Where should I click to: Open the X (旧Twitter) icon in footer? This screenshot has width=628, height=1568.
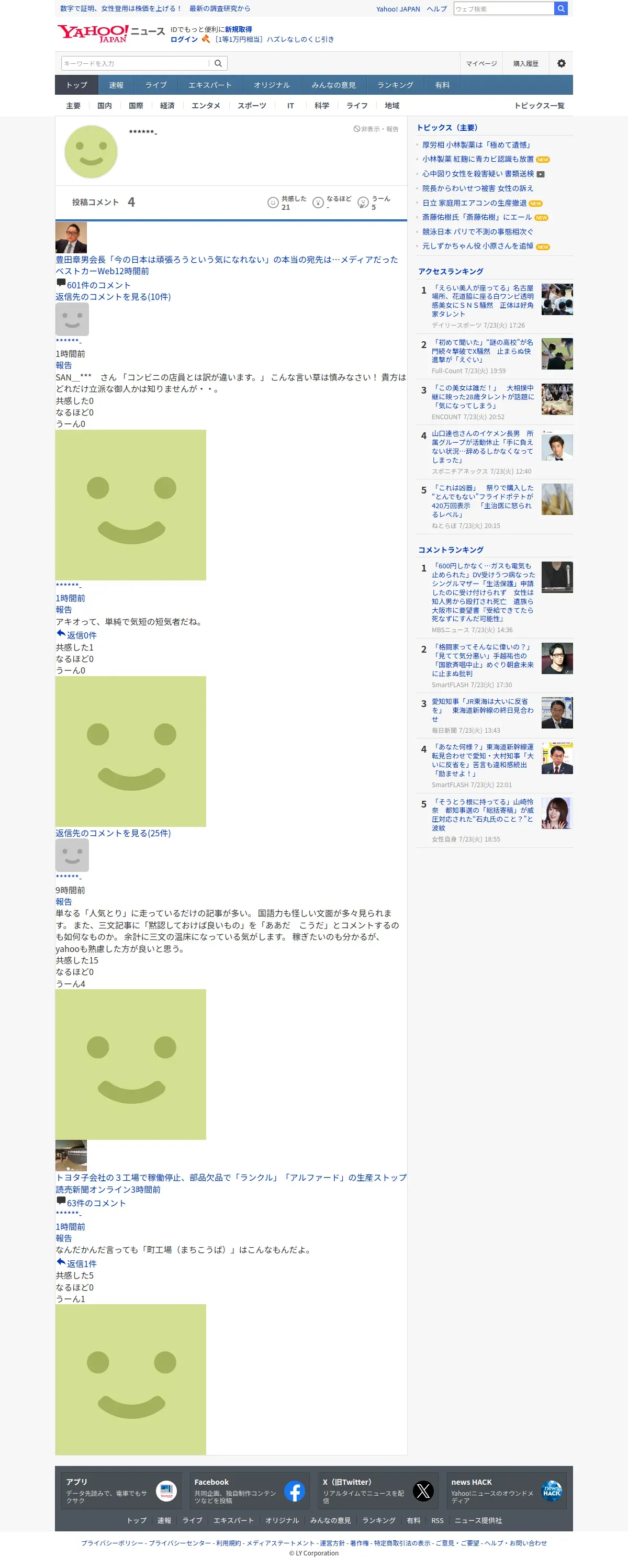tap(423, 1491)
